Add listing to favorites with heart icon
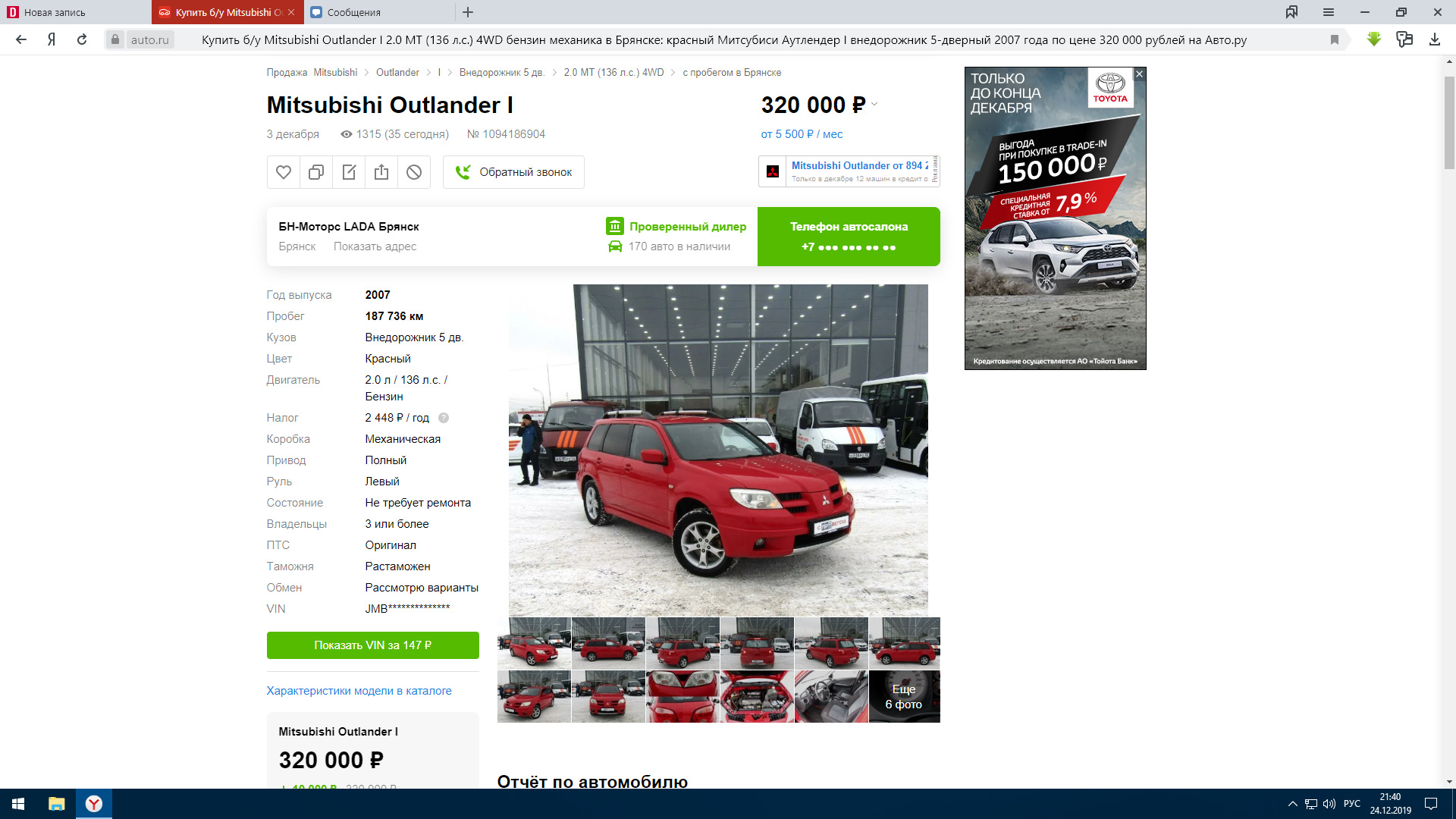 coord(283,172)
